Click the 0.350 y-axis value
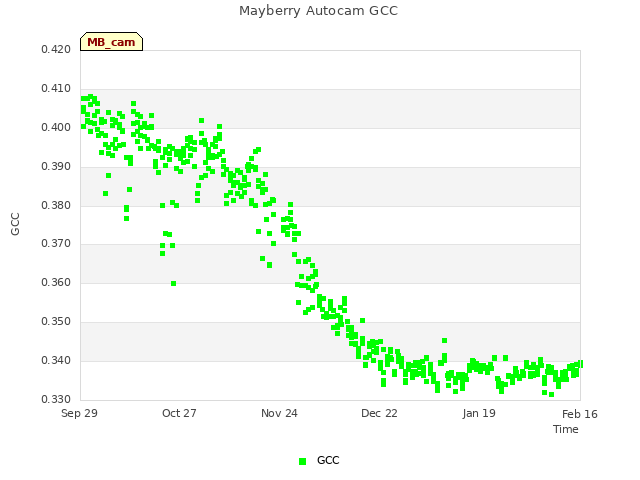Image resolution: width=640 pixels, height=480 pixels. [56, 322]
